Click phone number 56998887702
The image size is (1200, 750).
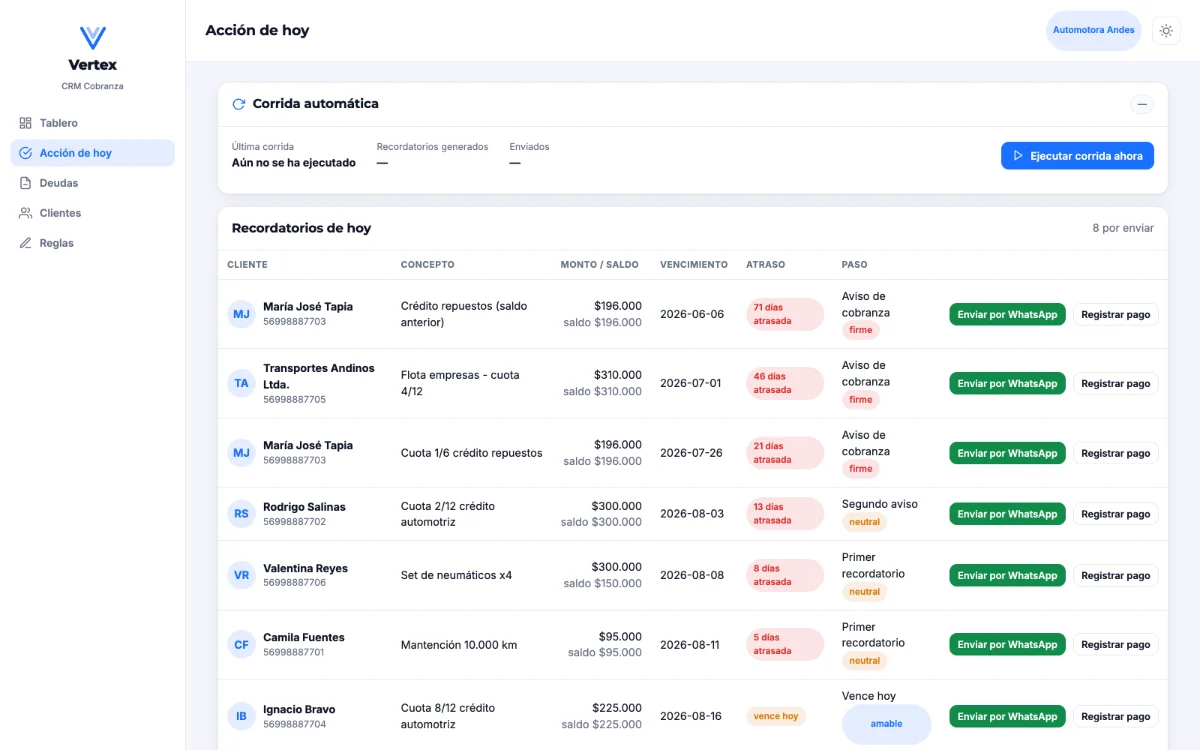[x=294, y=522]
